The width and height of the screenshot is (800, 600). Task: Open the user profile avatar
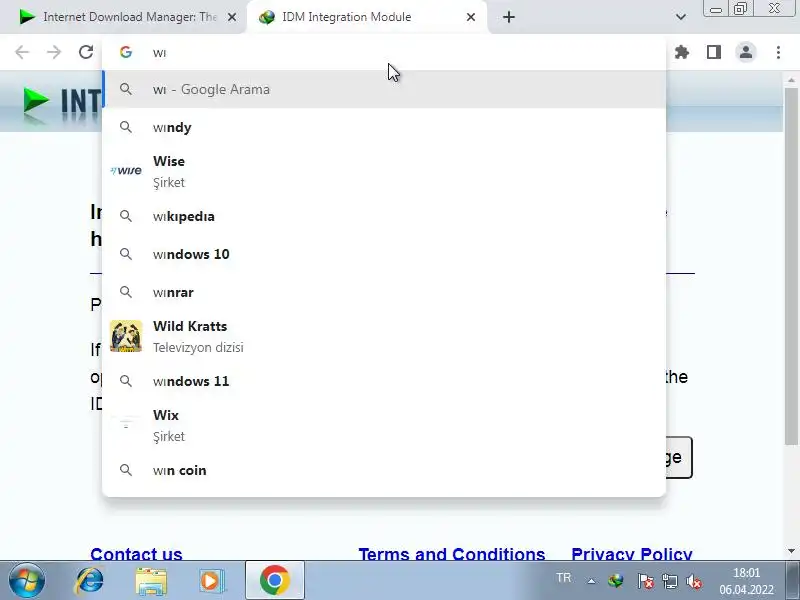(x=746, y=52)
